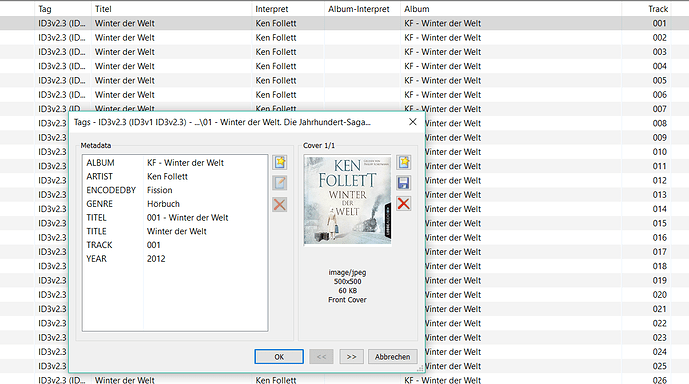Image resolution: width=689 pixels, height=384 pixels.
Task: Open the Ken Follett cover thumbnail
Action: (348, 200)
